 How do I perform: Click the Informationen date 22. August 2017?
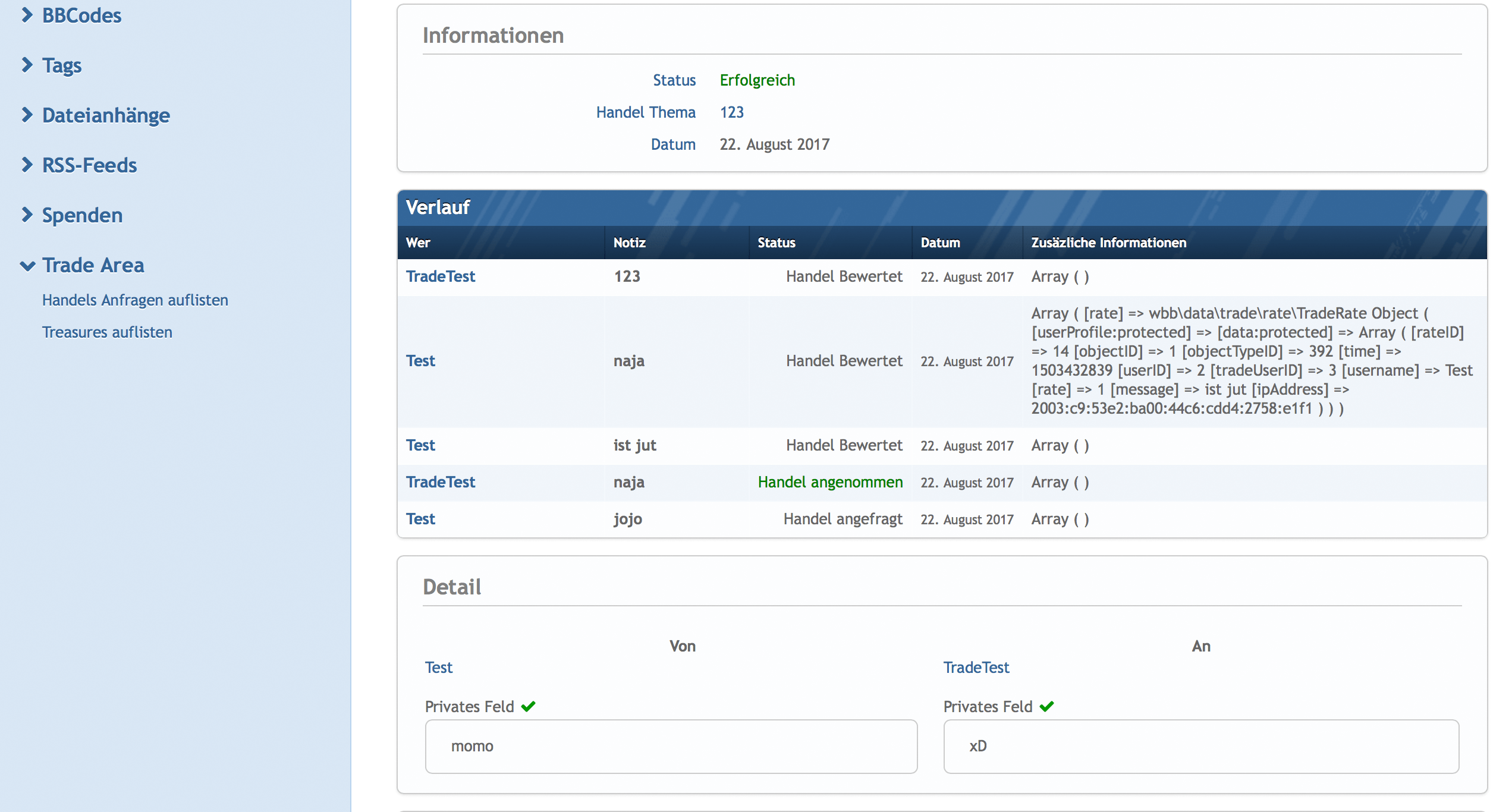click(775, 144)
